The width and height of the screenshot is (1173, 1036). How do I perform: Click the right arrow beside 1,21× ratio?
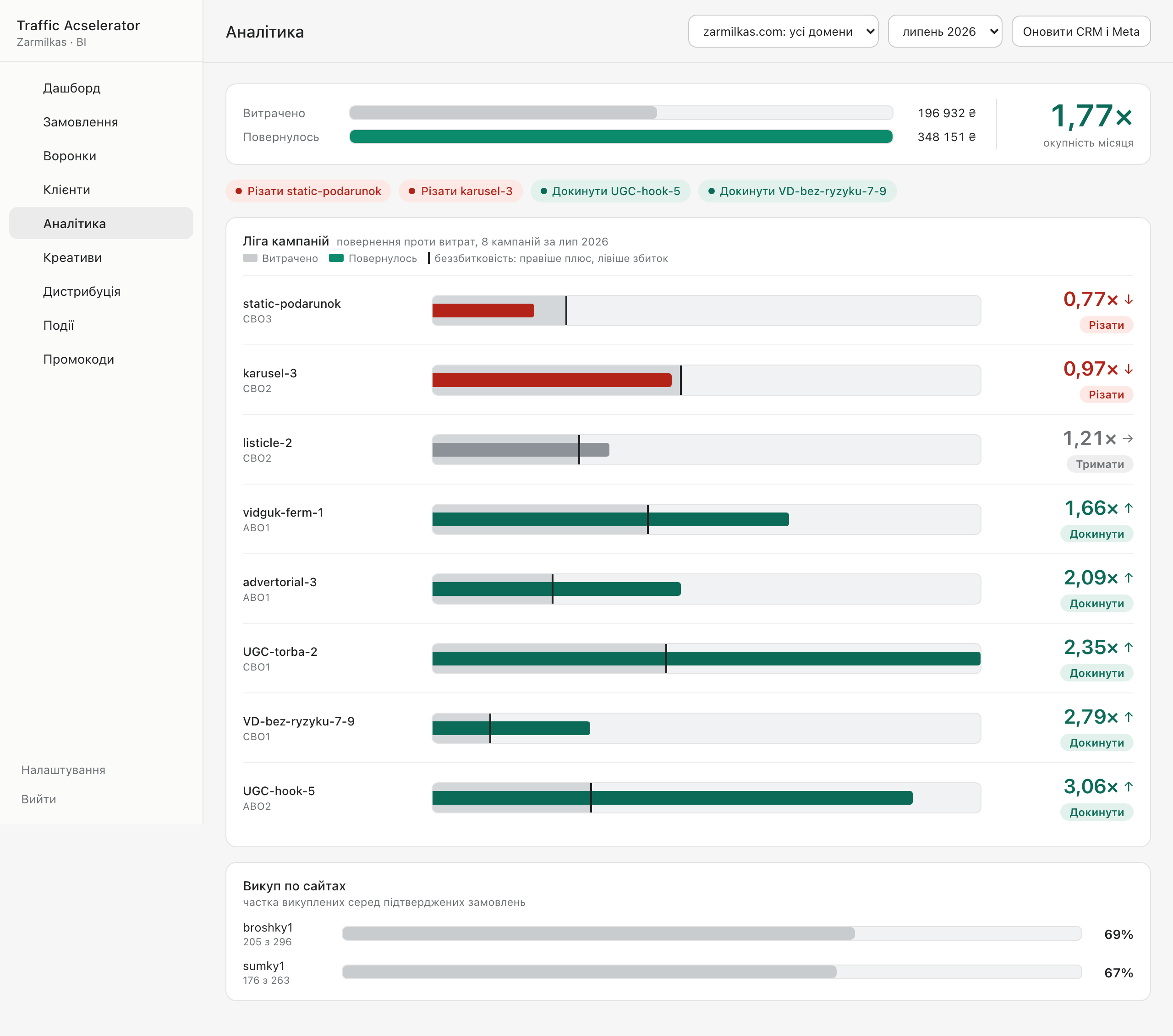(1128, 438)
